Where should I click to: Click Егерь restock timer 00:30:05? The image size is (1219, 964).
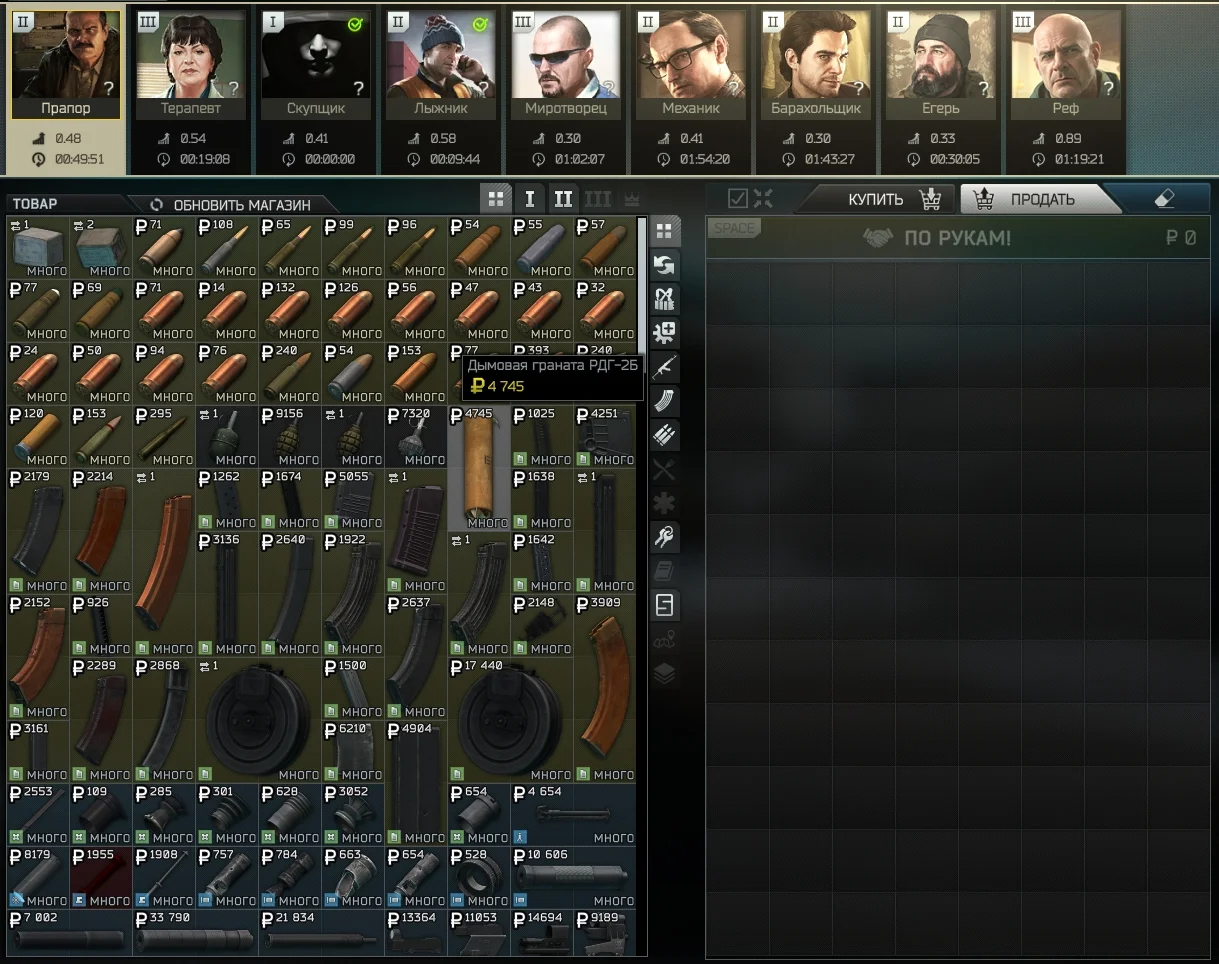point(954,159)
